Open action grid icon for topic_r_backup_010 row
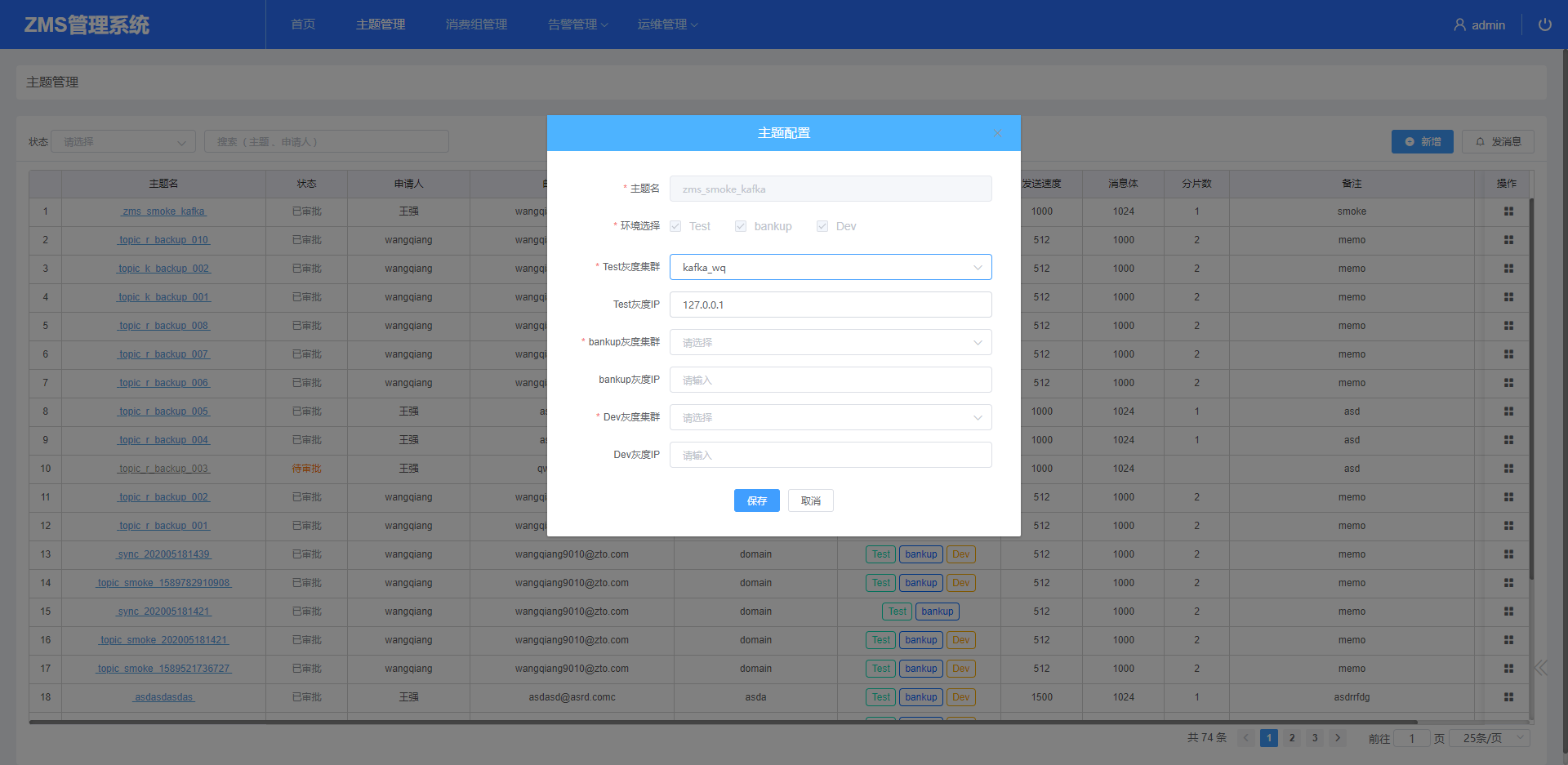The image size is (1568, 765). (x=1508, y=240)
